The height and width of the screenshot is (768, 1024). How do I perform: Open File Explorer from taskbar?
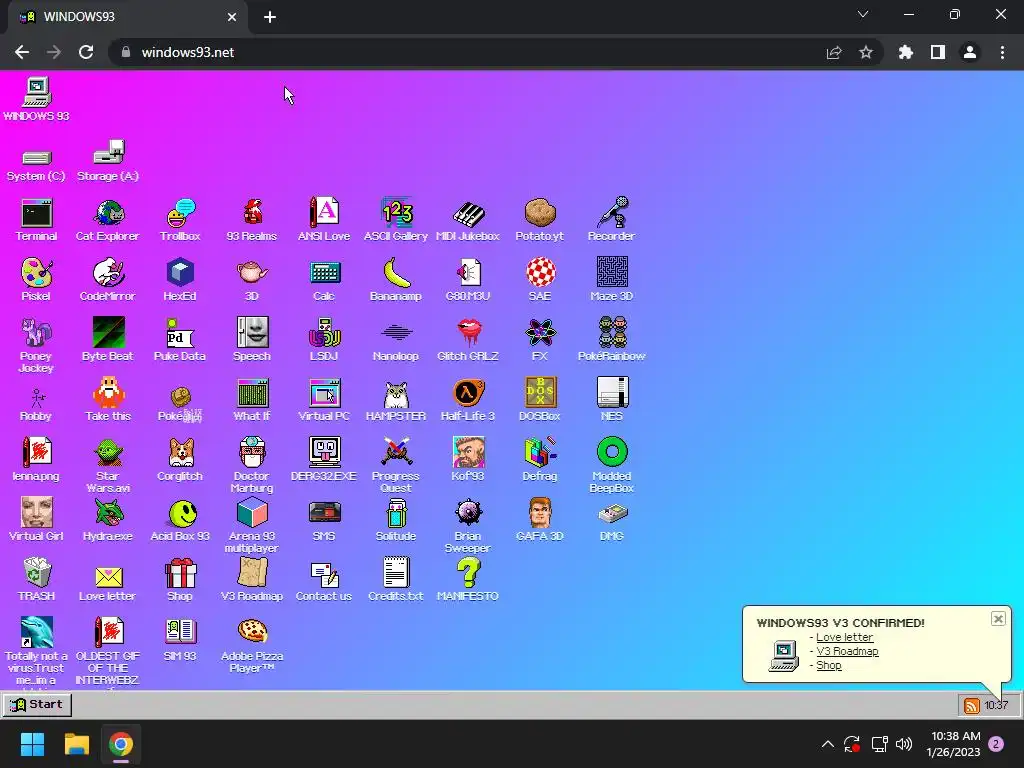click(76, 744)
